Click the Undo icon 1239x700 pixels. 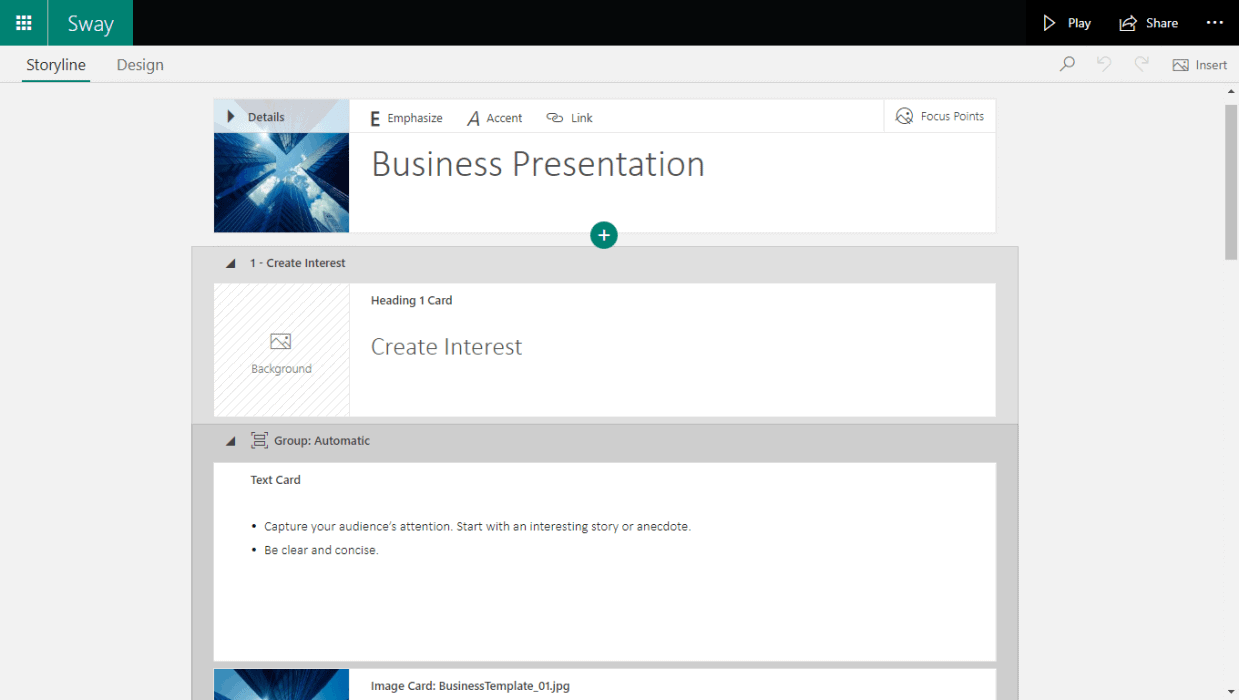pyautogui.click(x=1103, y=63)
